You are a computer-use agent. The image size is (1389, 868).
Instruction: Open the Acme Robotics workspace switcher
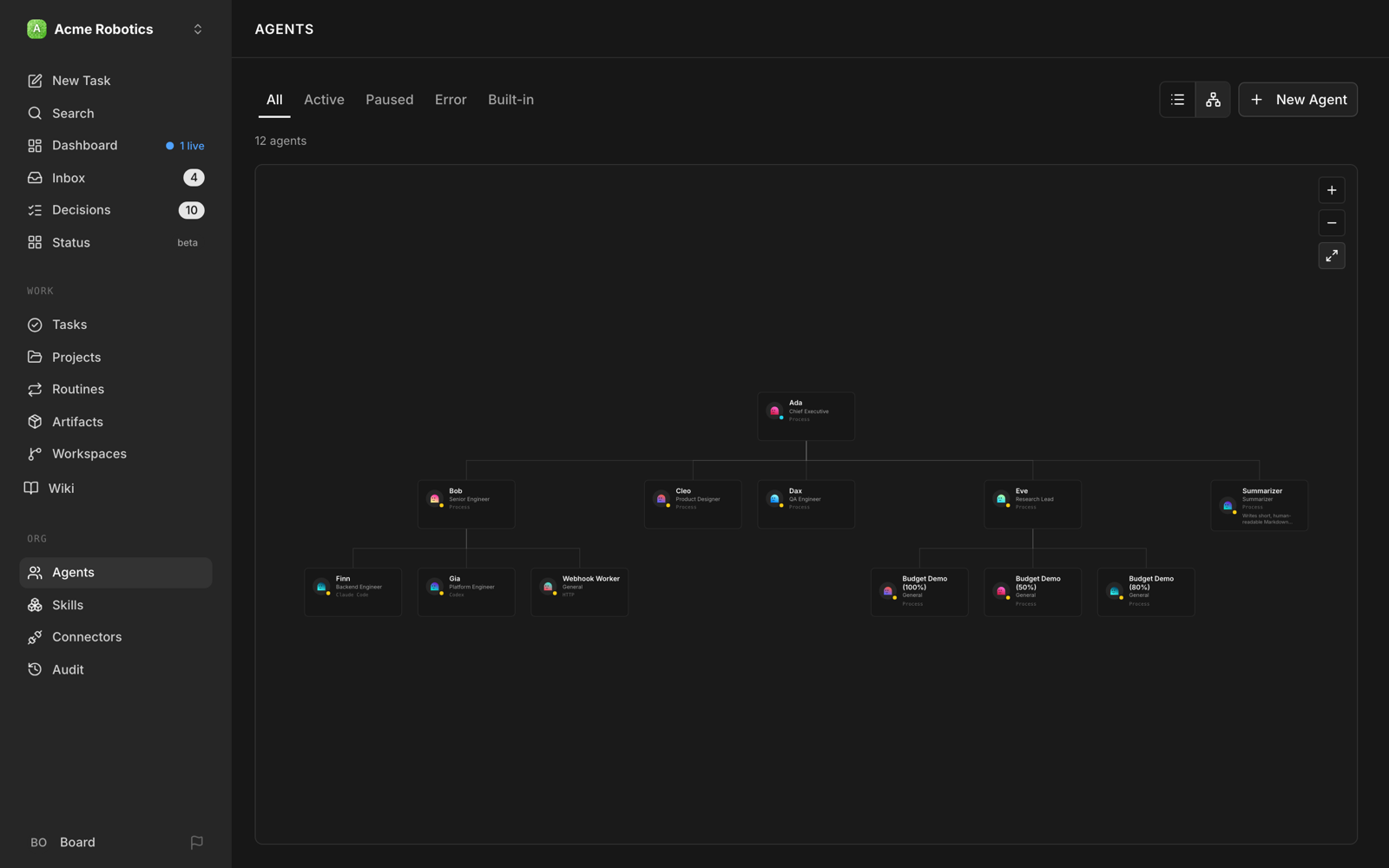[x=115, y=30]
